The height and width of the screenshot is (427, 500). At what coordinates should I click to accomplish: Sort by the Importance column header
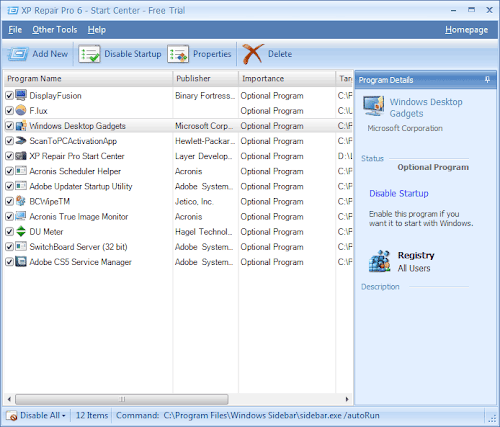[287, 79]
